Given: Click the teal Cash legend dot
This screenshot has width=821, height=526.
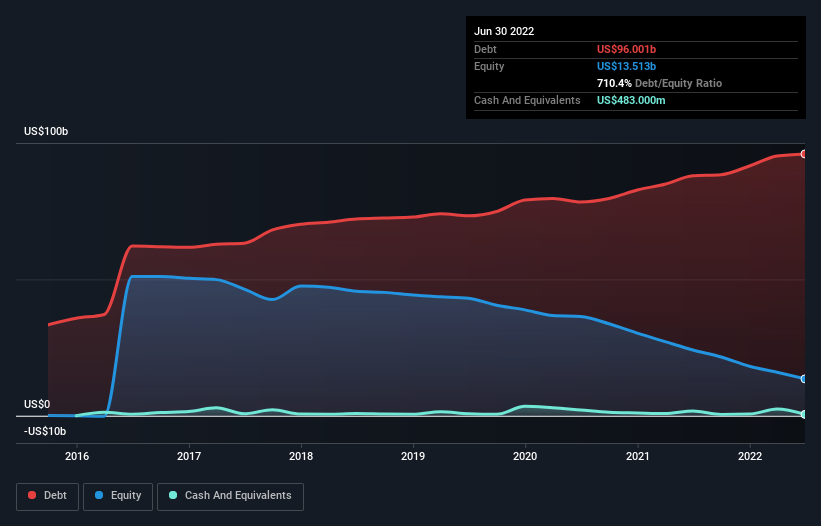Looking at the screenshot, I should [x=173, y=495].
